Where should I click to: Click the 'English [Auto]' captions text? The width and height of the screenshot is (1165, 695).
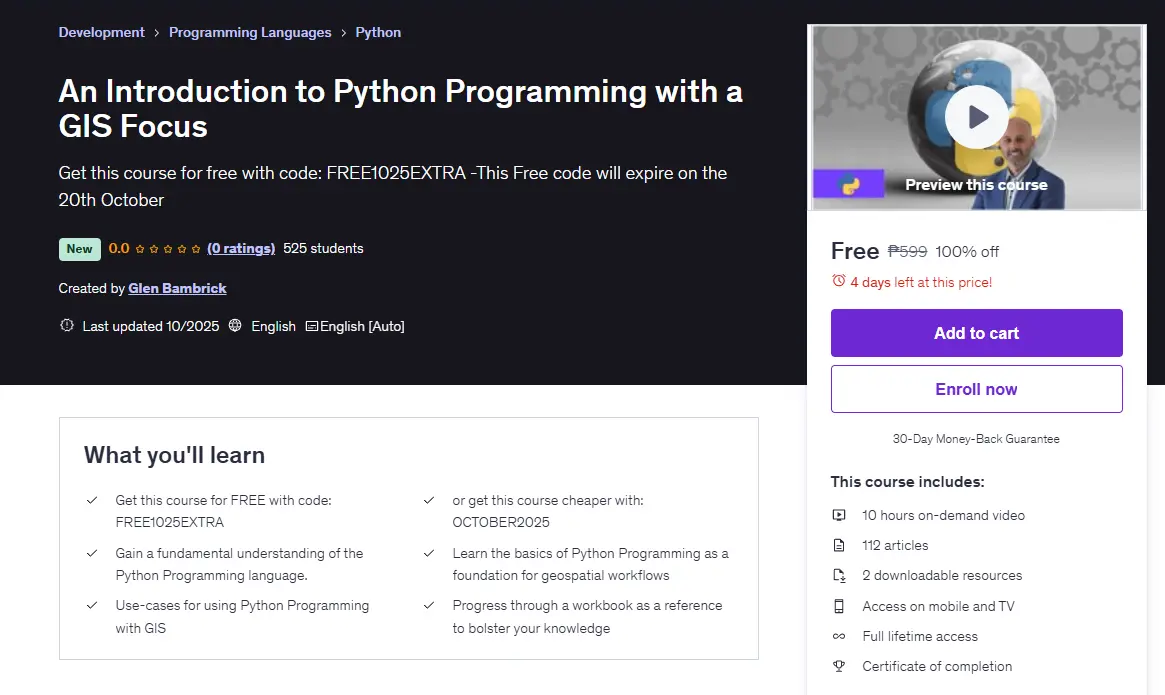(x=362, y=326)
